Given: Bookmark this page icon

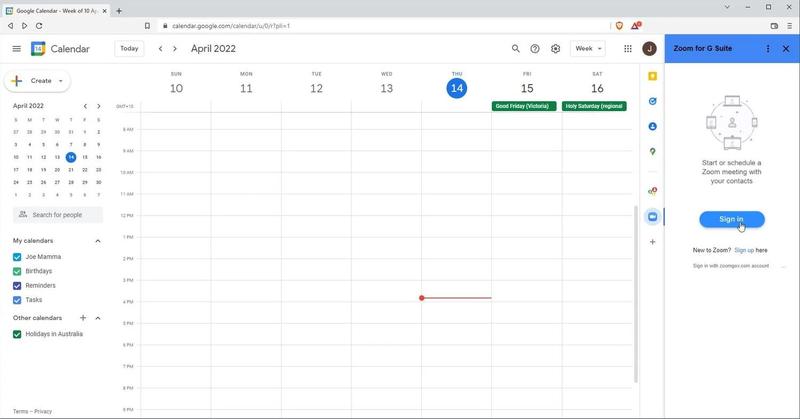Looking at the screenshot, I should coord(147,26).
